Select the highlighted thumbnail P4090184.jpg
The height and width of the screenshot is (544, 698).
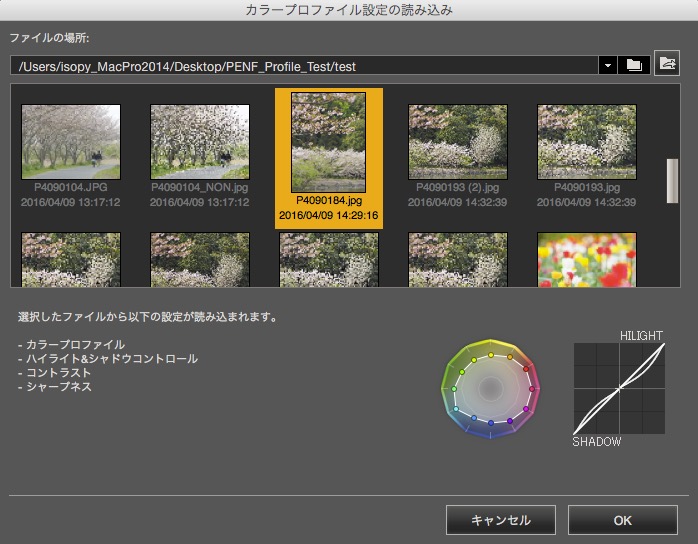(329, 142)
